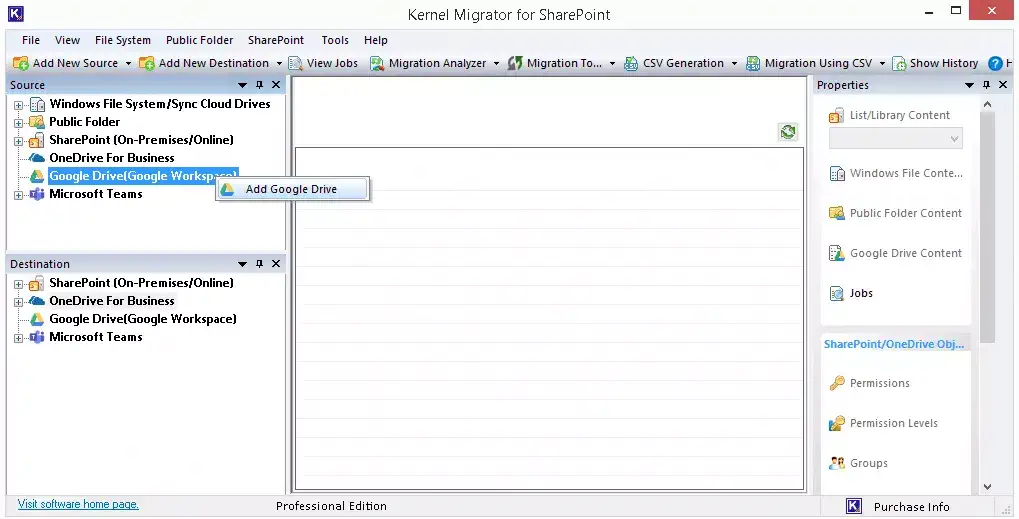Screen dimensions: 1019x519
Task: Click the Add New Source toolbar icon
Action: point(21,63)
